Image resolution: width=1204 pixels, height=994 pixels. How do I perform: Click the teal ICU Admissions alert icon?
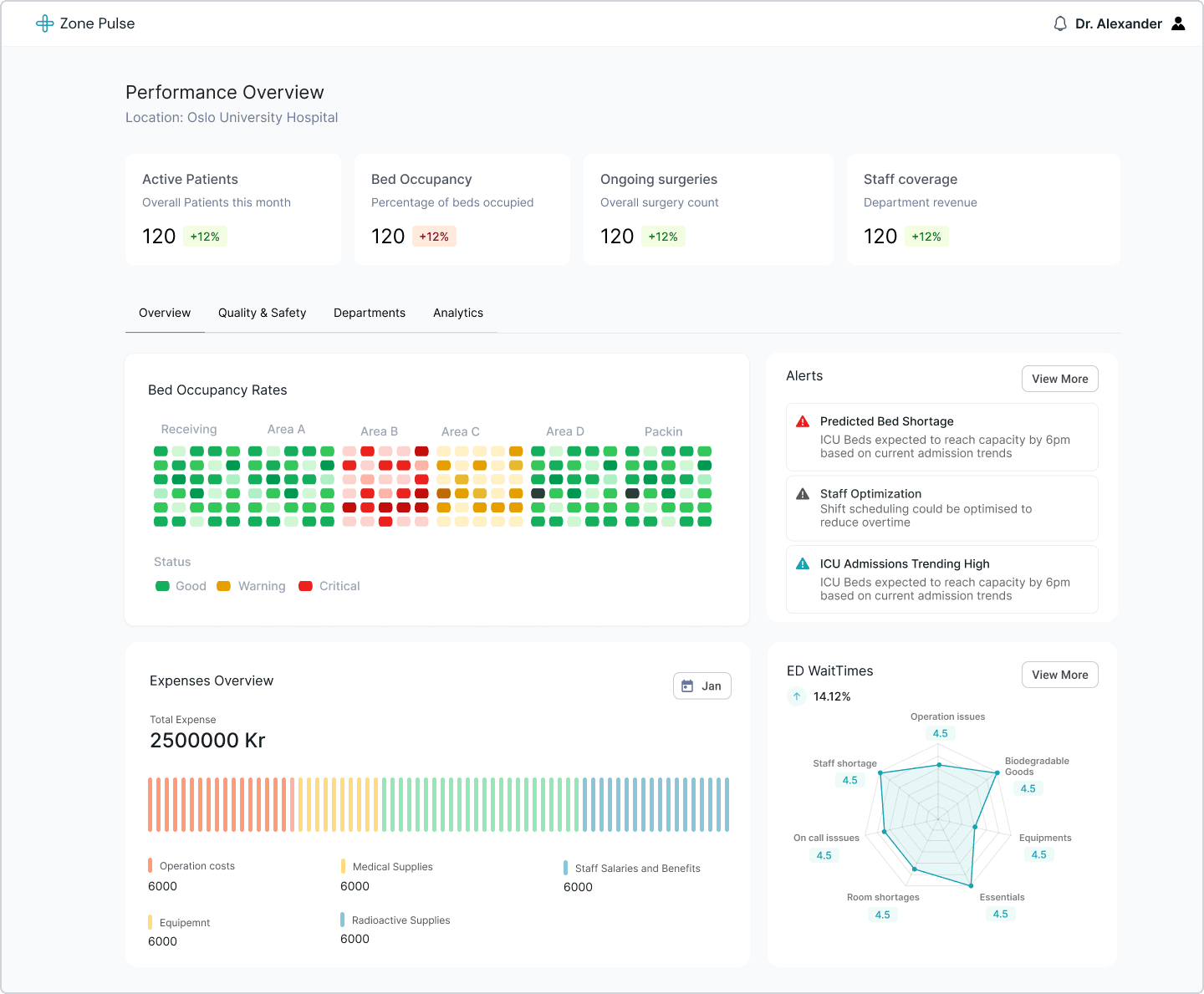point(803,564)
